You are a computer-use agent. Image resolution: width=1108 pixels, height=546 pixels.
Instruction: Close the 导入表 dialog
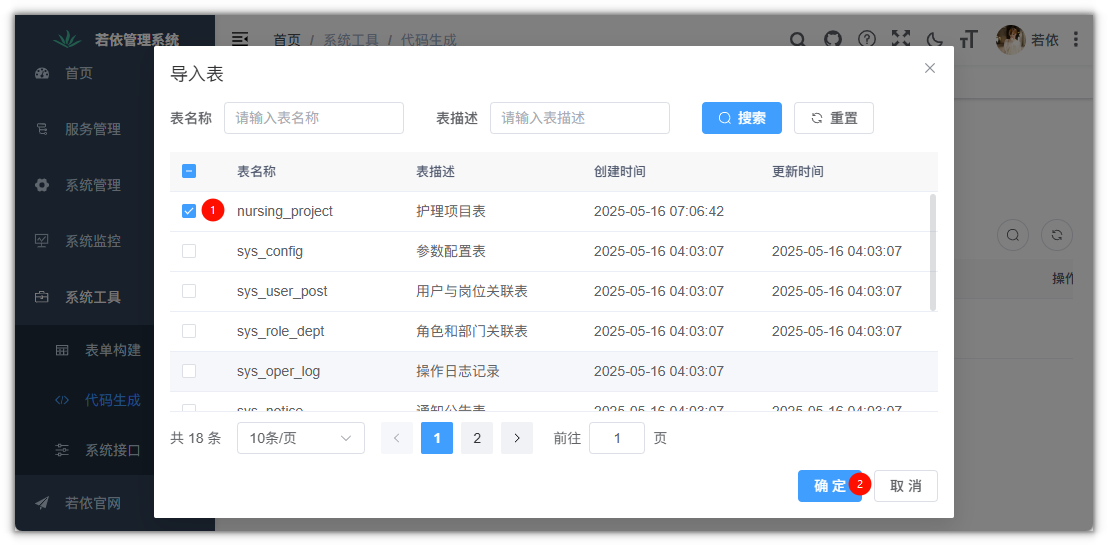[x=930, y=68]
